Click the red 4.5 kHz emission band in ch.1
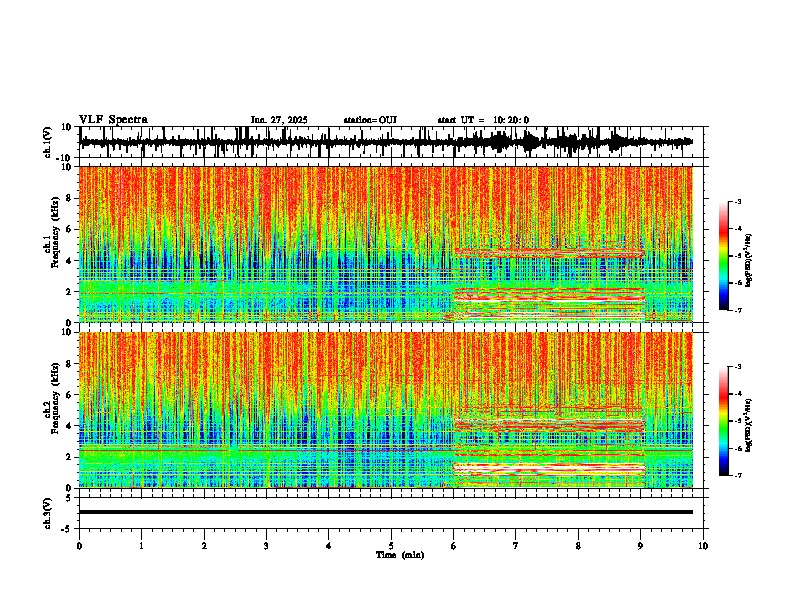Viewport: 792px width, 612px height. 549,253
